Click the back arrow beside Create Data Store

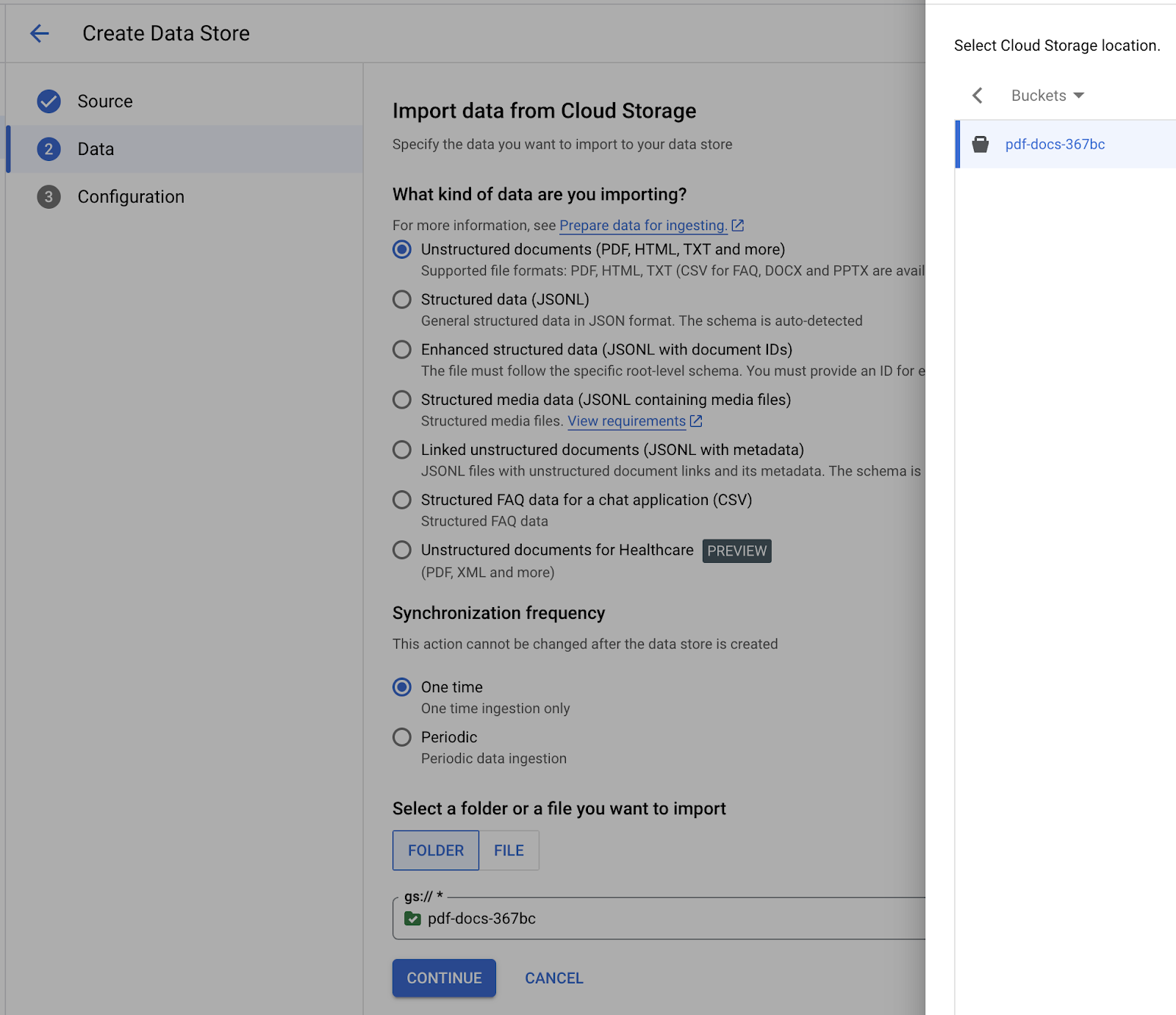[x=40, y=33]
